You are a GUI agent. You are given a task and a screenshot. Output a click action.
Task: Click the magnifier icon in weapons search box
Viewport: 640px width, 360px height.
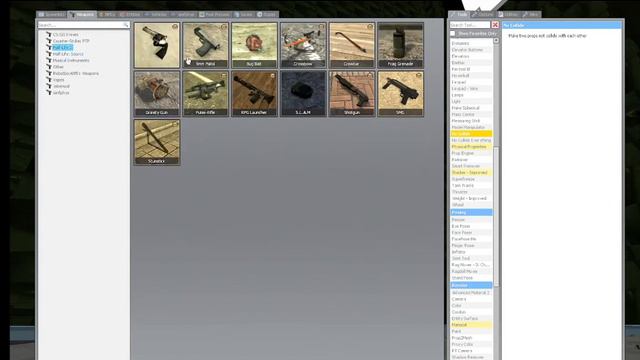pyautogui.click(x=126, y=25)
